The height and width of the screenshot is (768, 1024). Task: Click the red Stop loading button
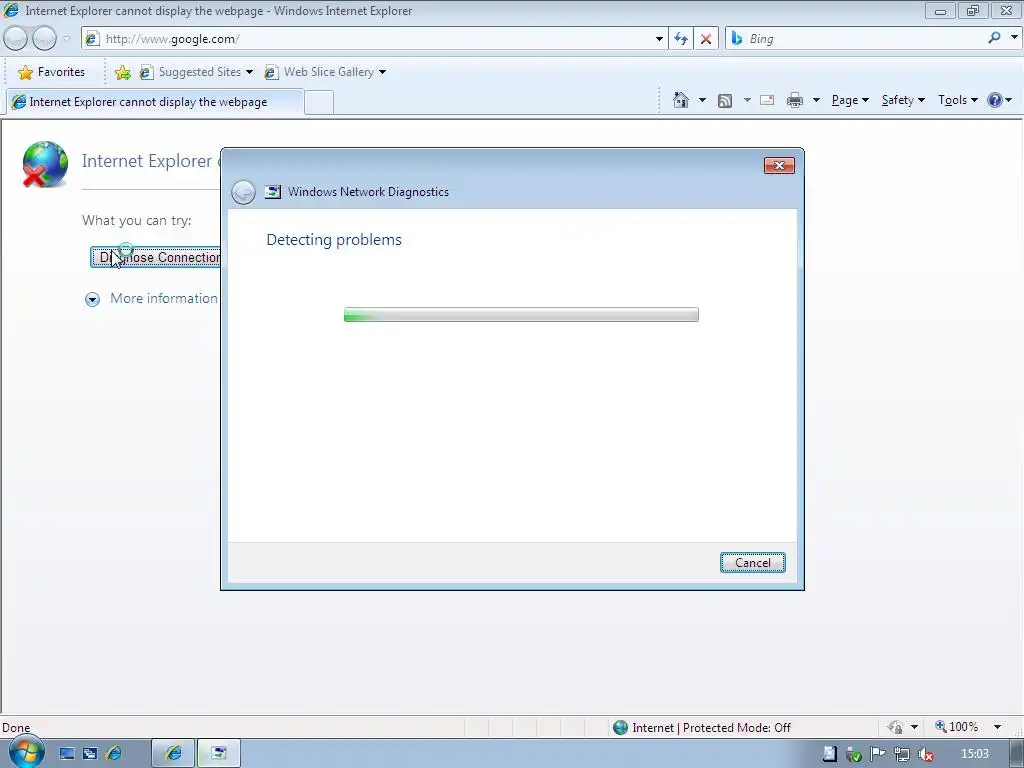[706, 39]
